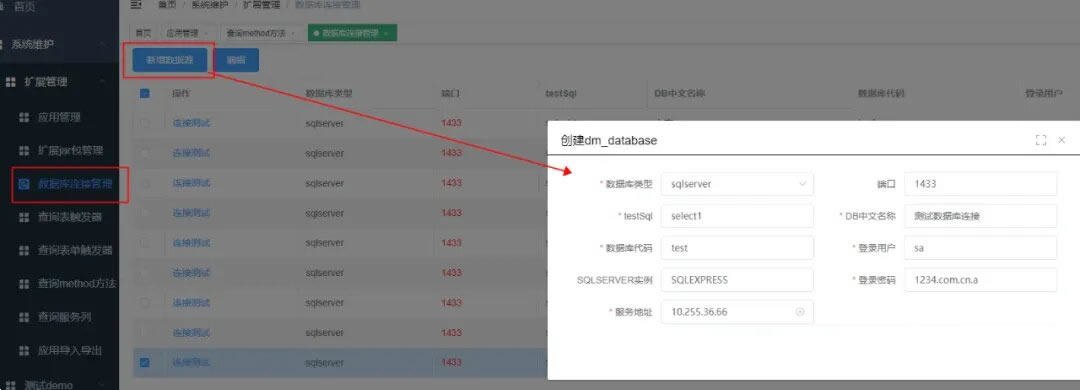Switch to the 首页 page tab
The image size is (1080, 390).
tap(143, 33)
